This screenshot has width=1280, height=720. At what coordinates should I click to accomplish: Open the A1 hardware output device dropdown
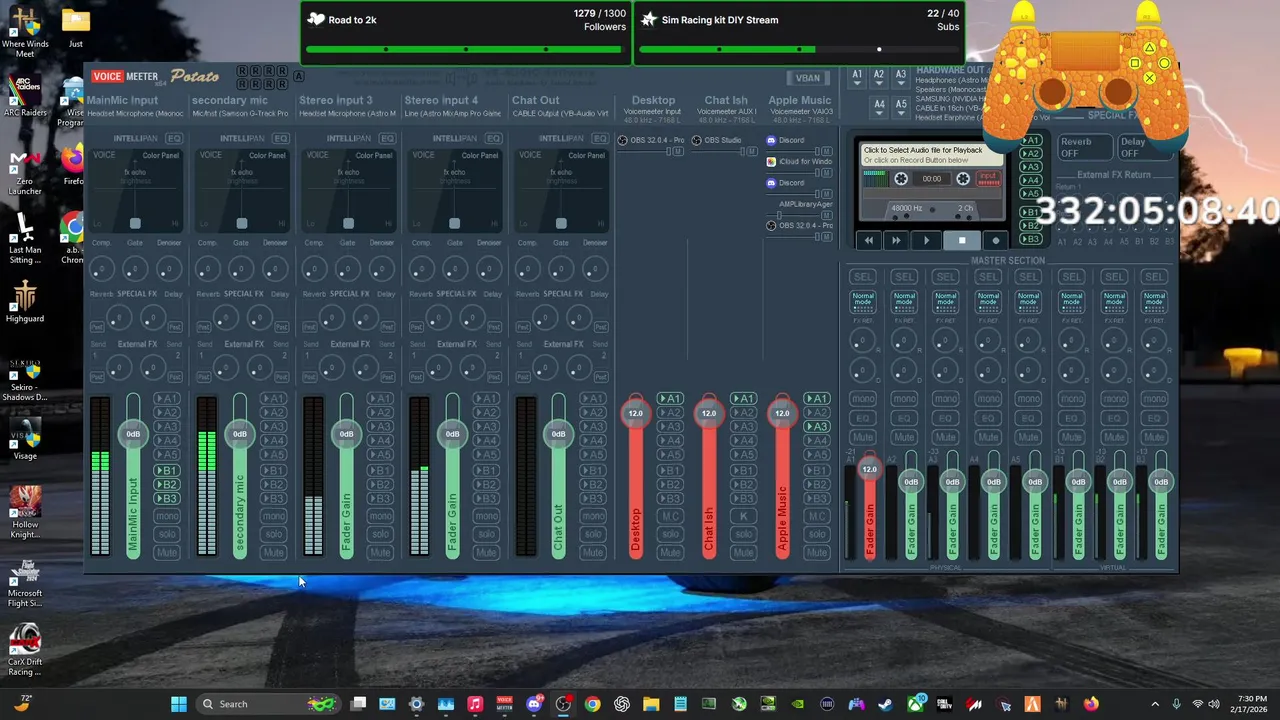857,78
